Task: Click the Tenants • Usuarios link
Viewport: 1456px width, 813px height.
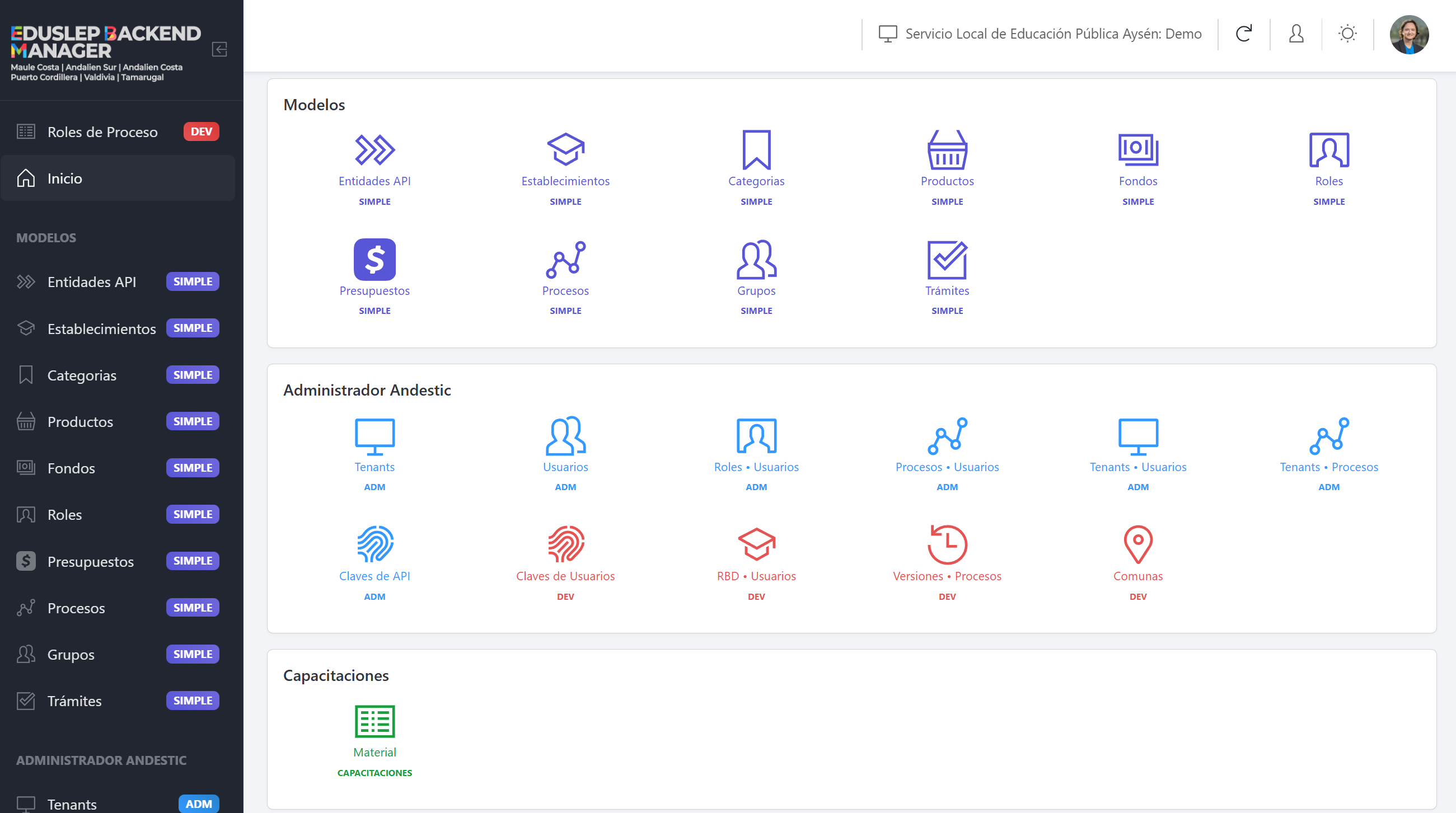Action: coord(1137,467)
